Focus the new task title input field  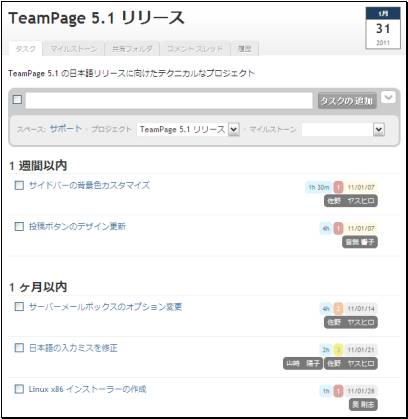pos(169,100)
